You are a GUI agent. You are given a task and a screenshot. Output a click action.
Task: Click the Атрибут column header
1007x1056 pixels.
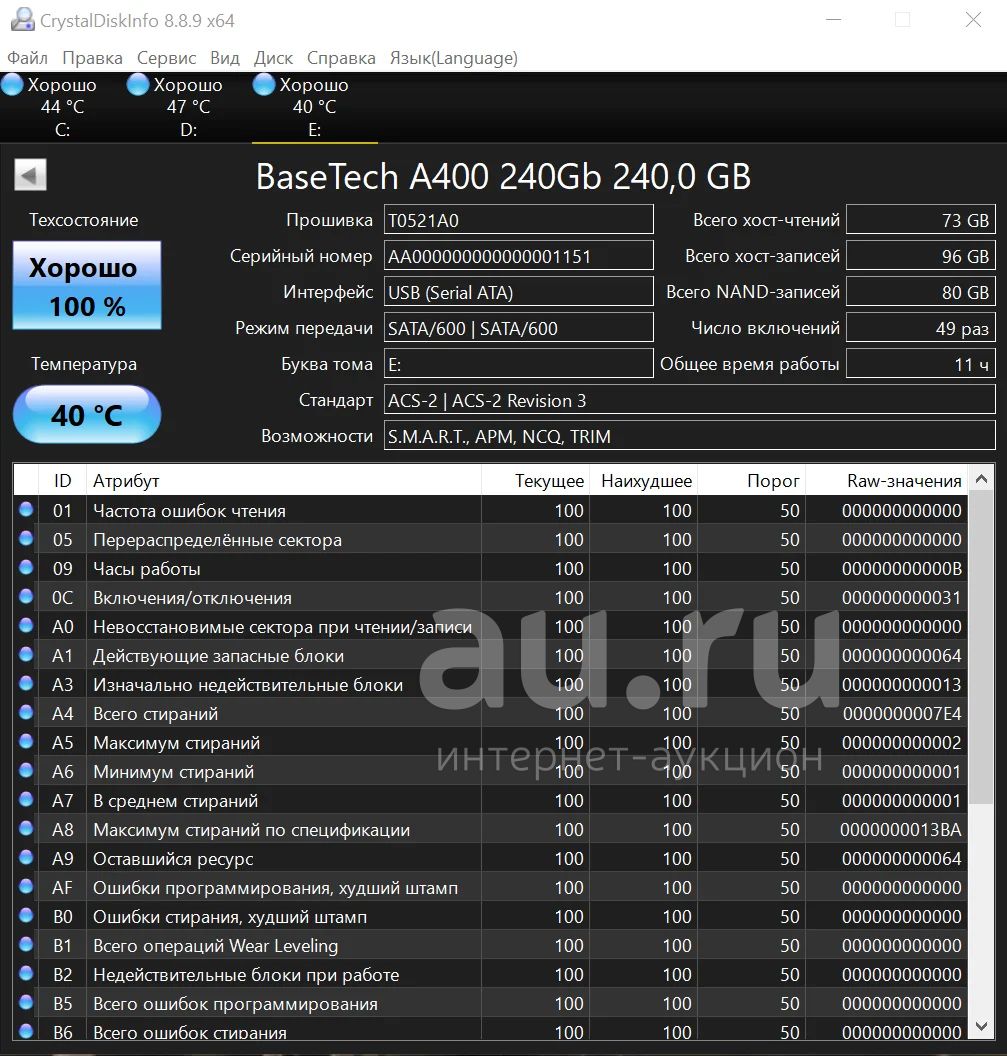pos(284,480)
